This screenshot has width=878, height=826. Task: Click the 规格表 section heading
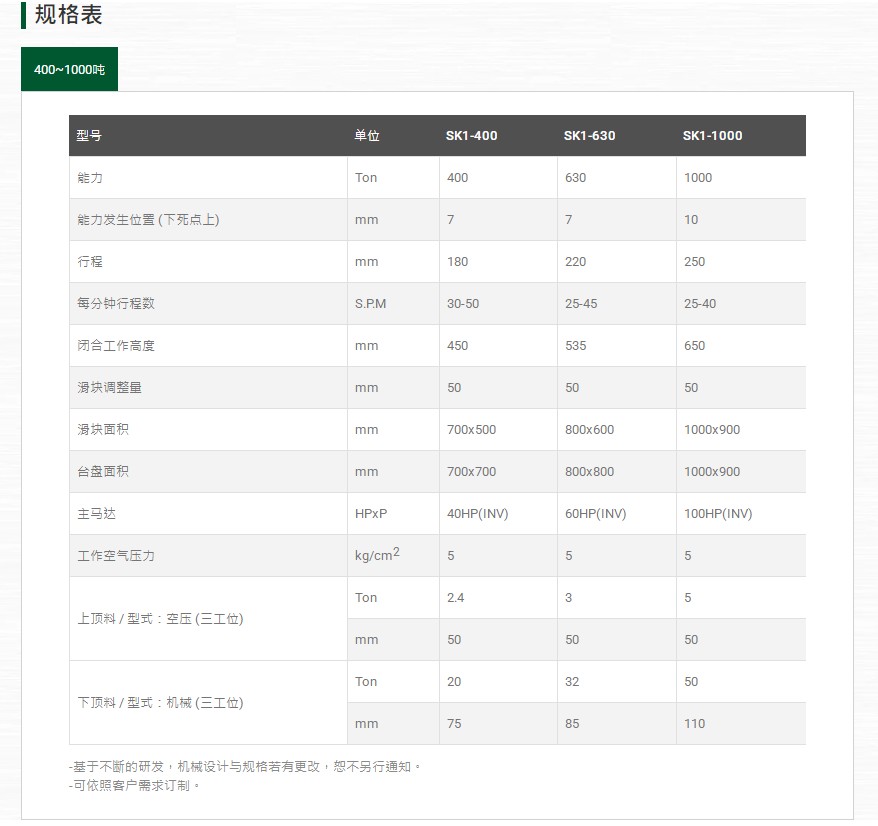68,15
